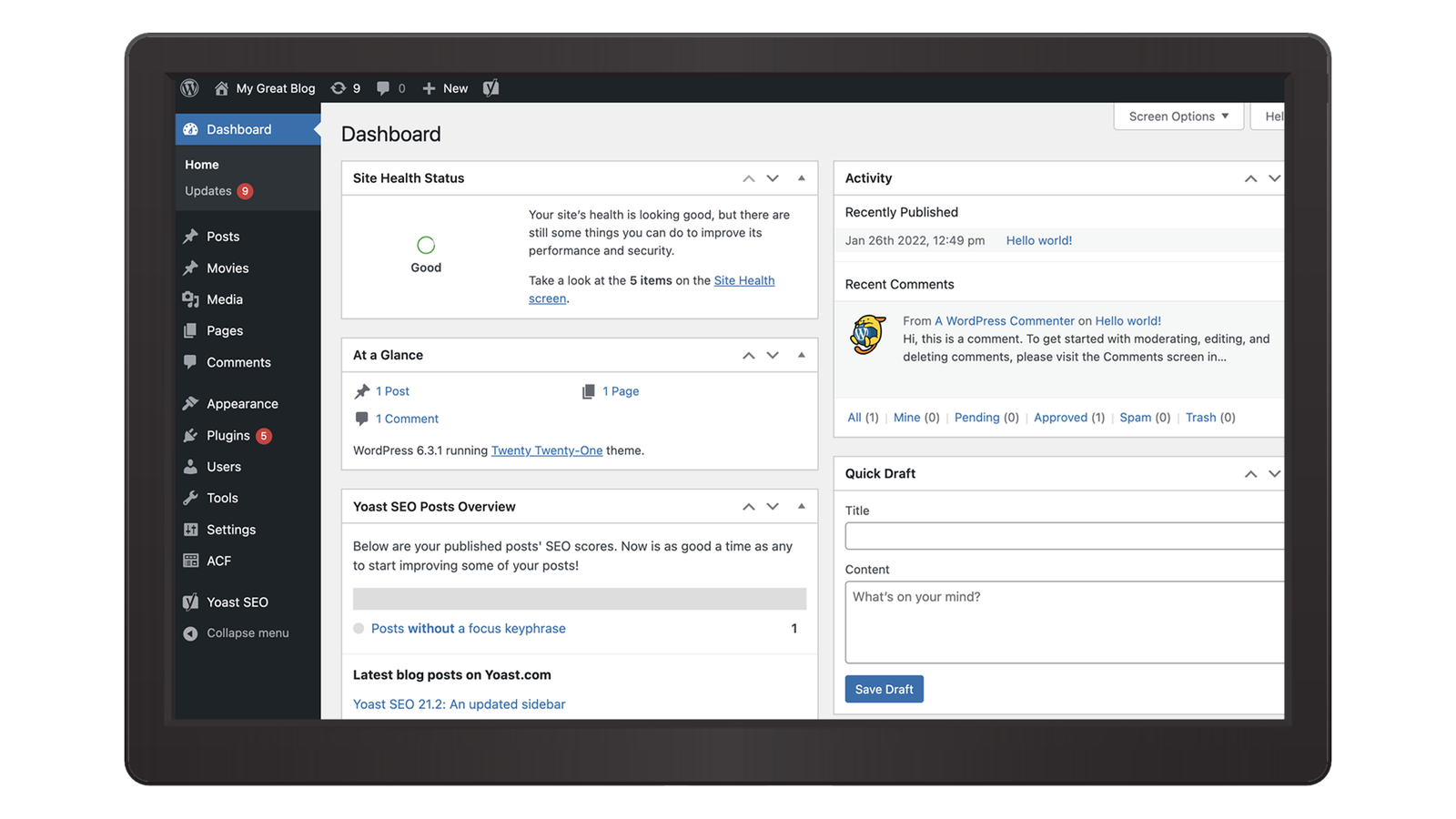Viewport: 1456px width, 819px height.
Task: Open the 1 Post link
Action: coord(393,391)
